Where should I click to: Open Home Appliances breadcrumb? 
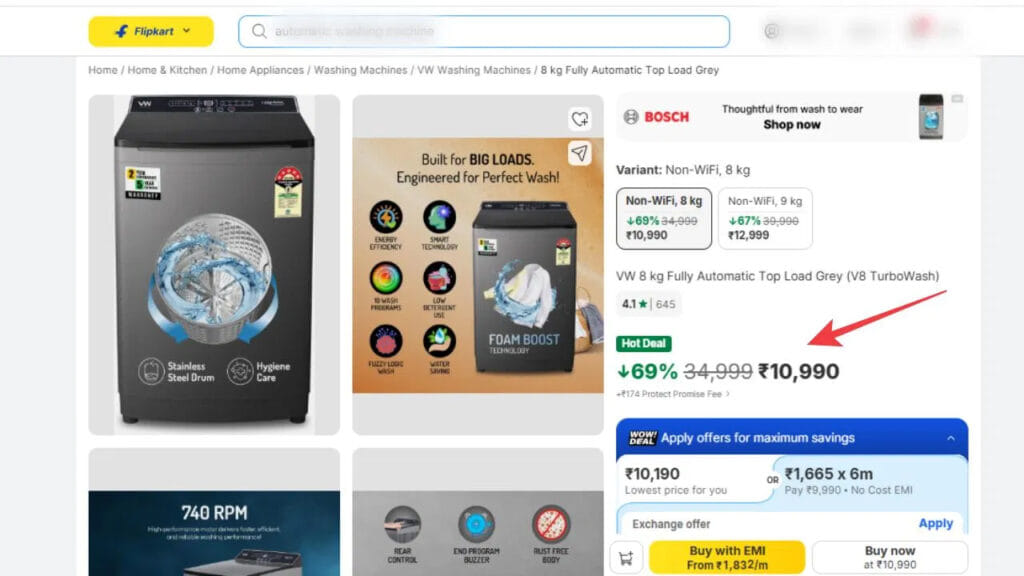[x=261, y=70]
